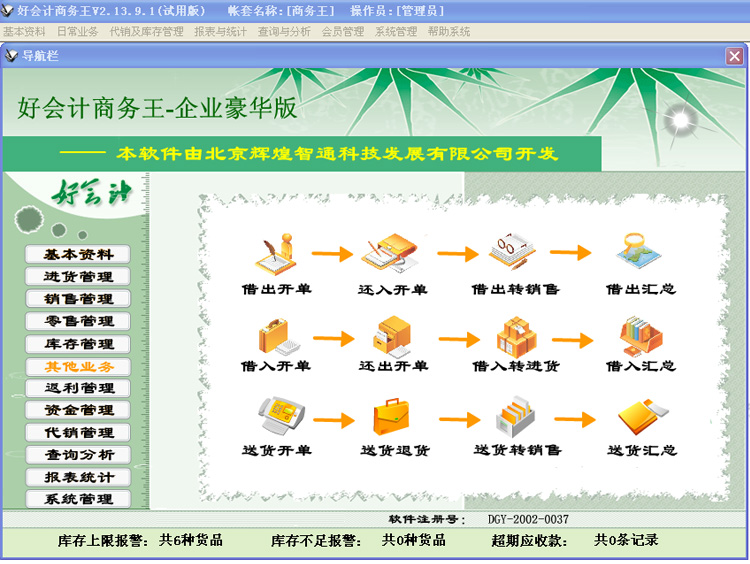Open the 基本资料 menu

coord(24,32)
